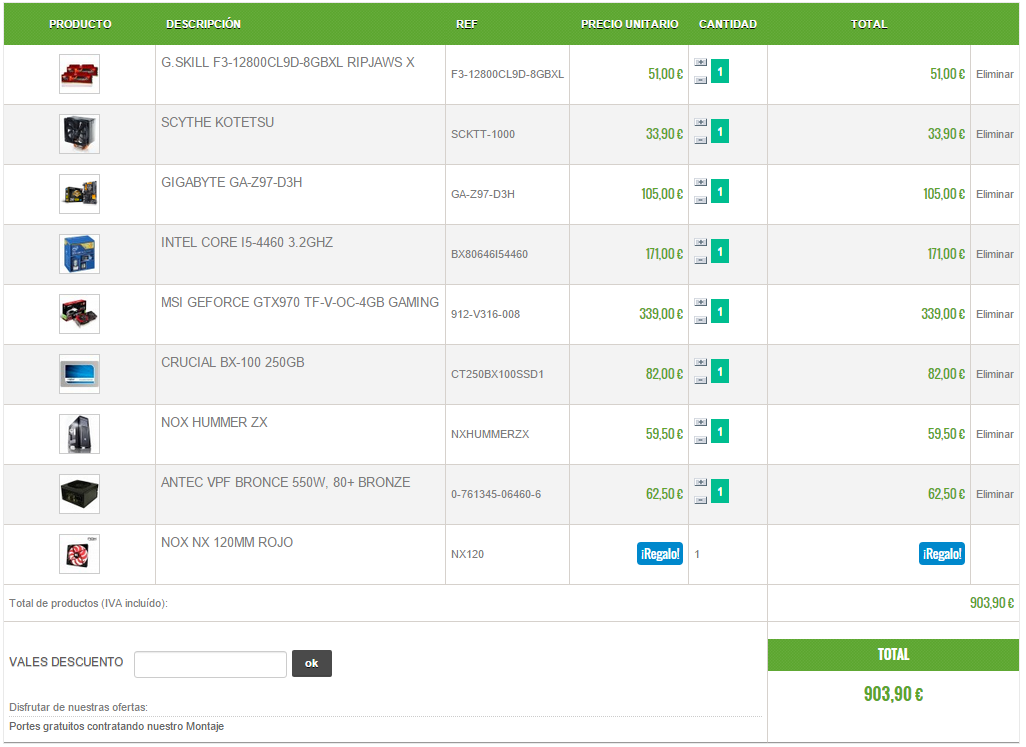Open INTEL CORE I5-4460 3.2GHZ description link
Viewport: 1026px width, 747px height.
[247, 243]
